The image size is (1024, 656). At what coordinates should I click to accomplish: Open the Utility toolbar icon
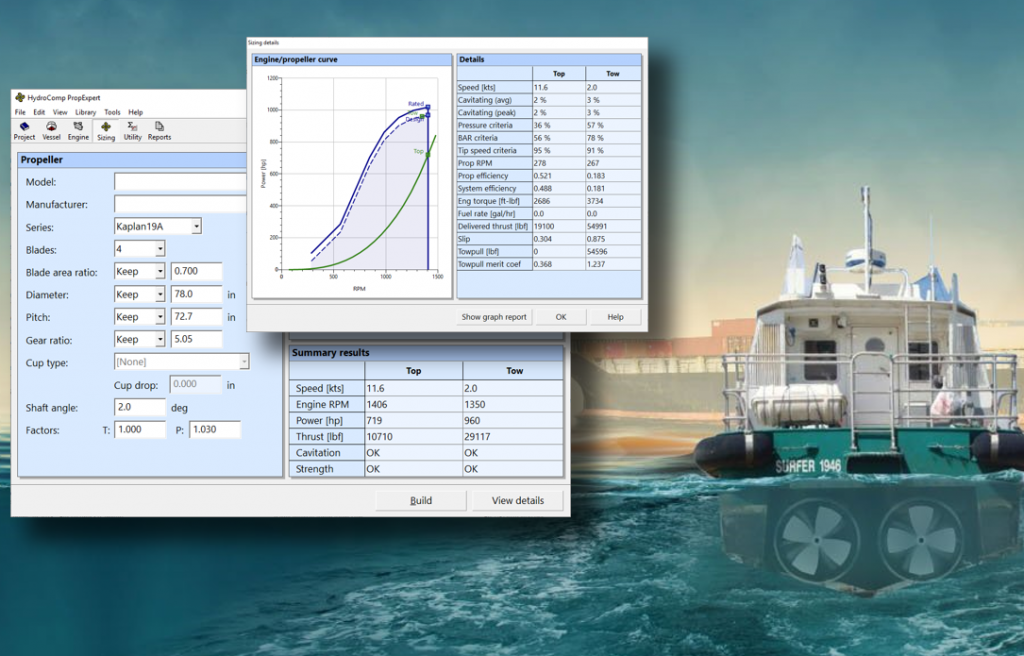(132, 130)
